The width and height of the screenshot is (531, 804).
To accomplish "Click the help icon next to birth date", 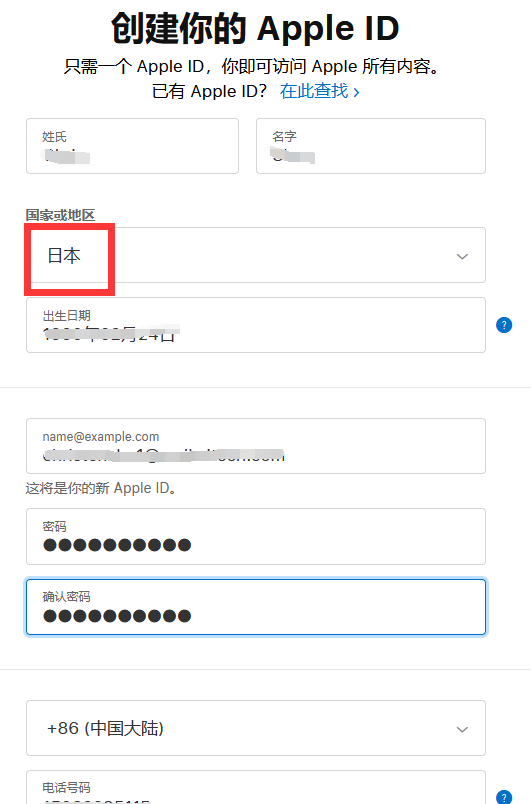I will pyautogui.click(x=504, y=325).
